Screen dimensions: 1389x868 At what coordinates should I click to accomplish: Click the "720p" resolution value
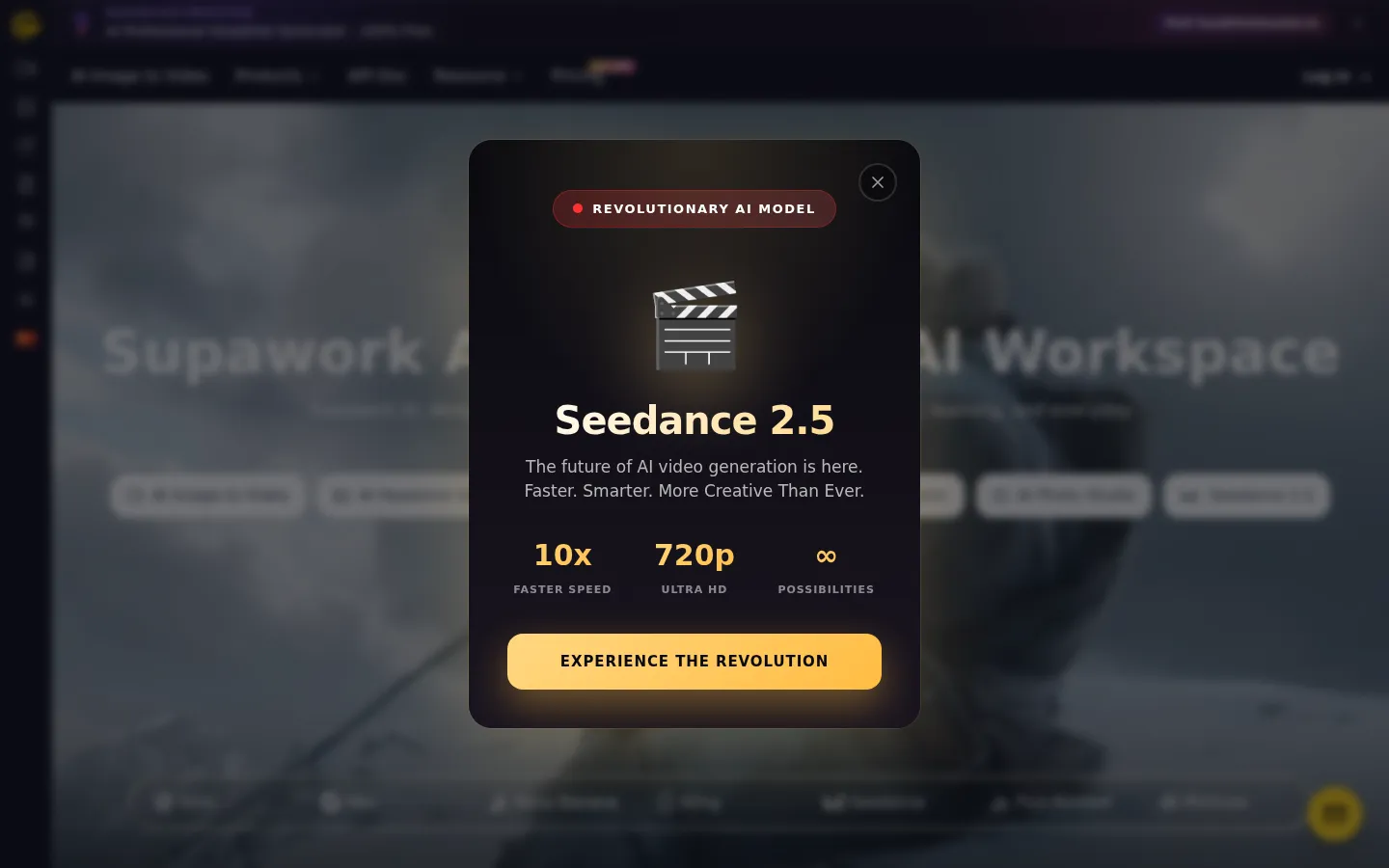pos(694,555)
